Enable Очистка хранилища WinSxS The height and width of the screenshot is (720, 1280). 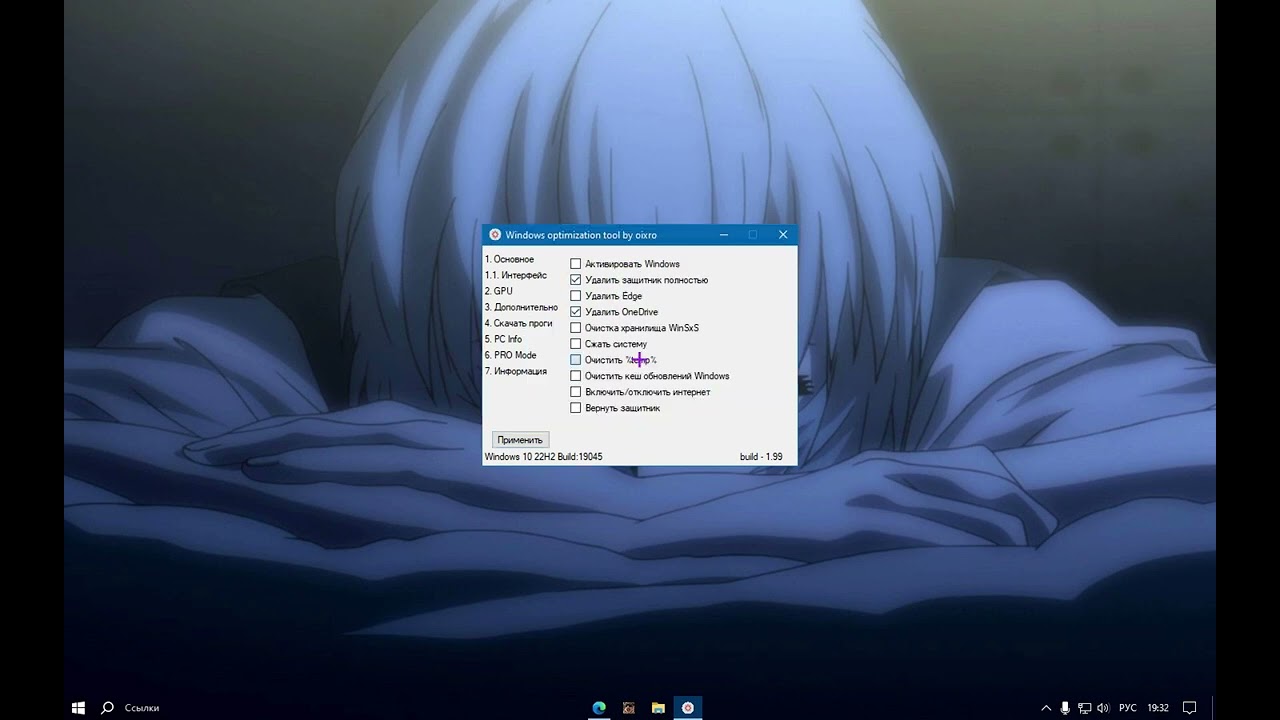point(576,328)
